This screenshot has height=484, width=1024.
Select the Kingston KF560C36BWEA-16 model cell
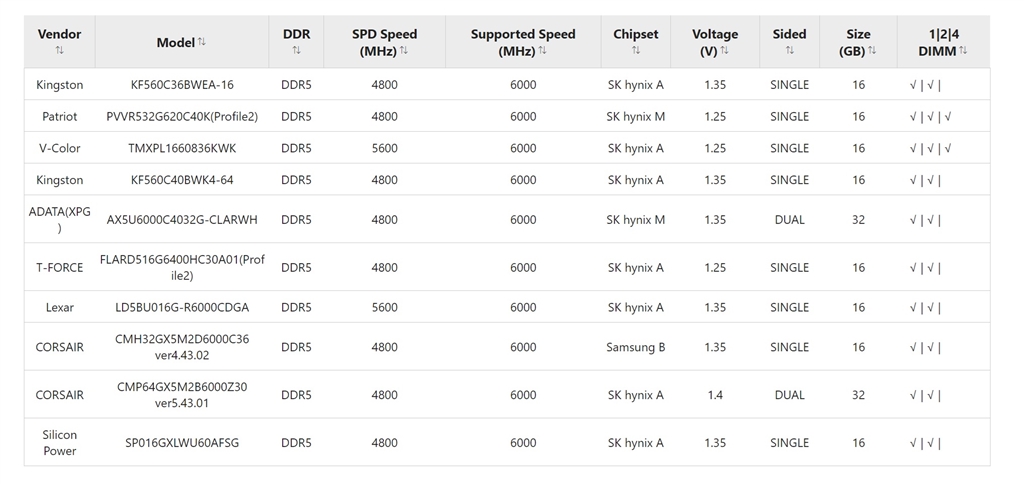point(182,85)
